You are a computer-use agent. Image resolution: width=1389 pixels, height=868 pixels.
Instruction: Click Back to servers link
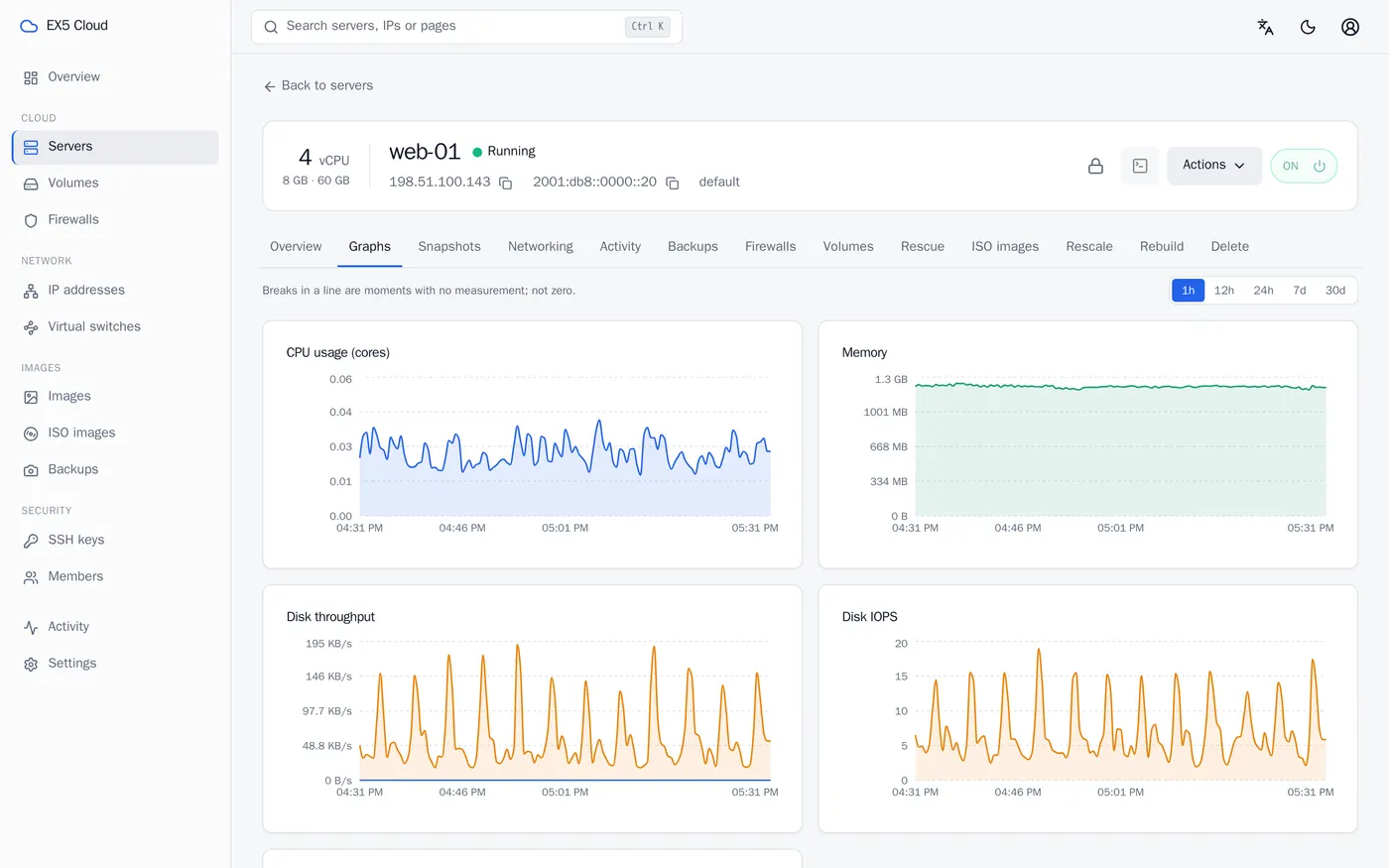click(318, 86)
